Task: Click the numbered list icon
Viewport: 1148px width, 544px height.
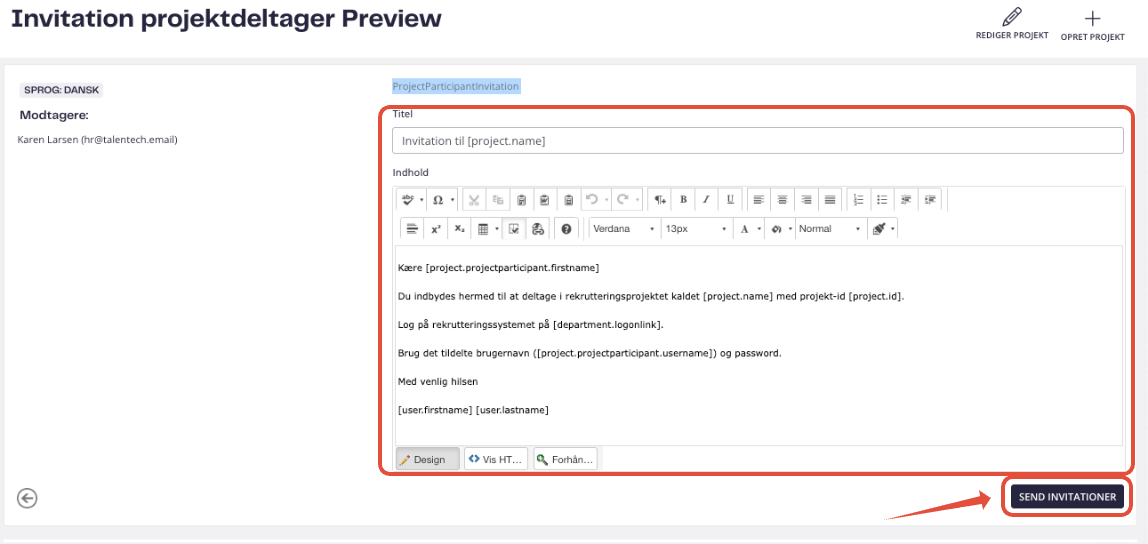Action: tap(859, 199)
